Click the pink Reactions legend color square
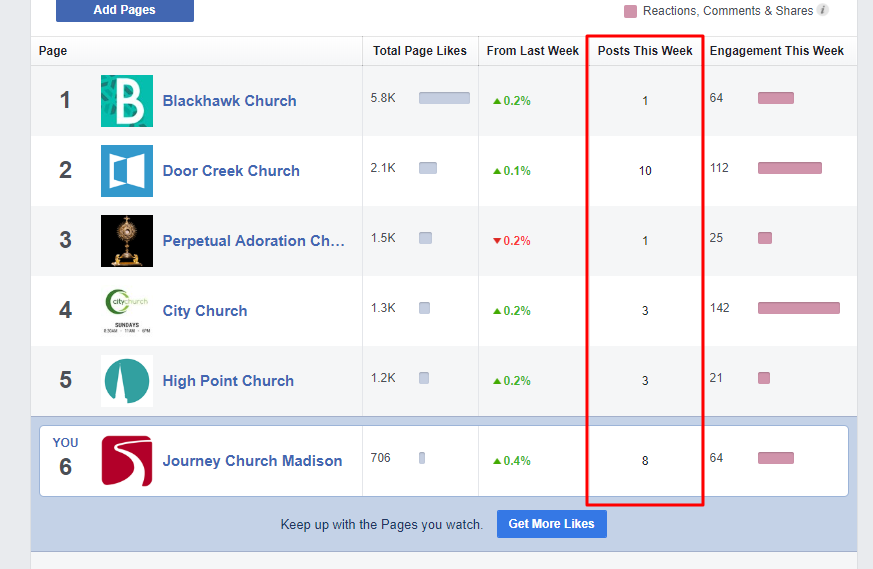The height and width of the screenshot is (569, 873). click(x=630, y=12)
